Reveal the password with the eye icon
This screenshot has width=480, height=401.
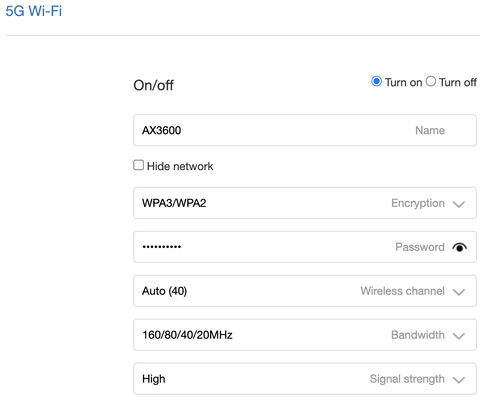[459, 247]
